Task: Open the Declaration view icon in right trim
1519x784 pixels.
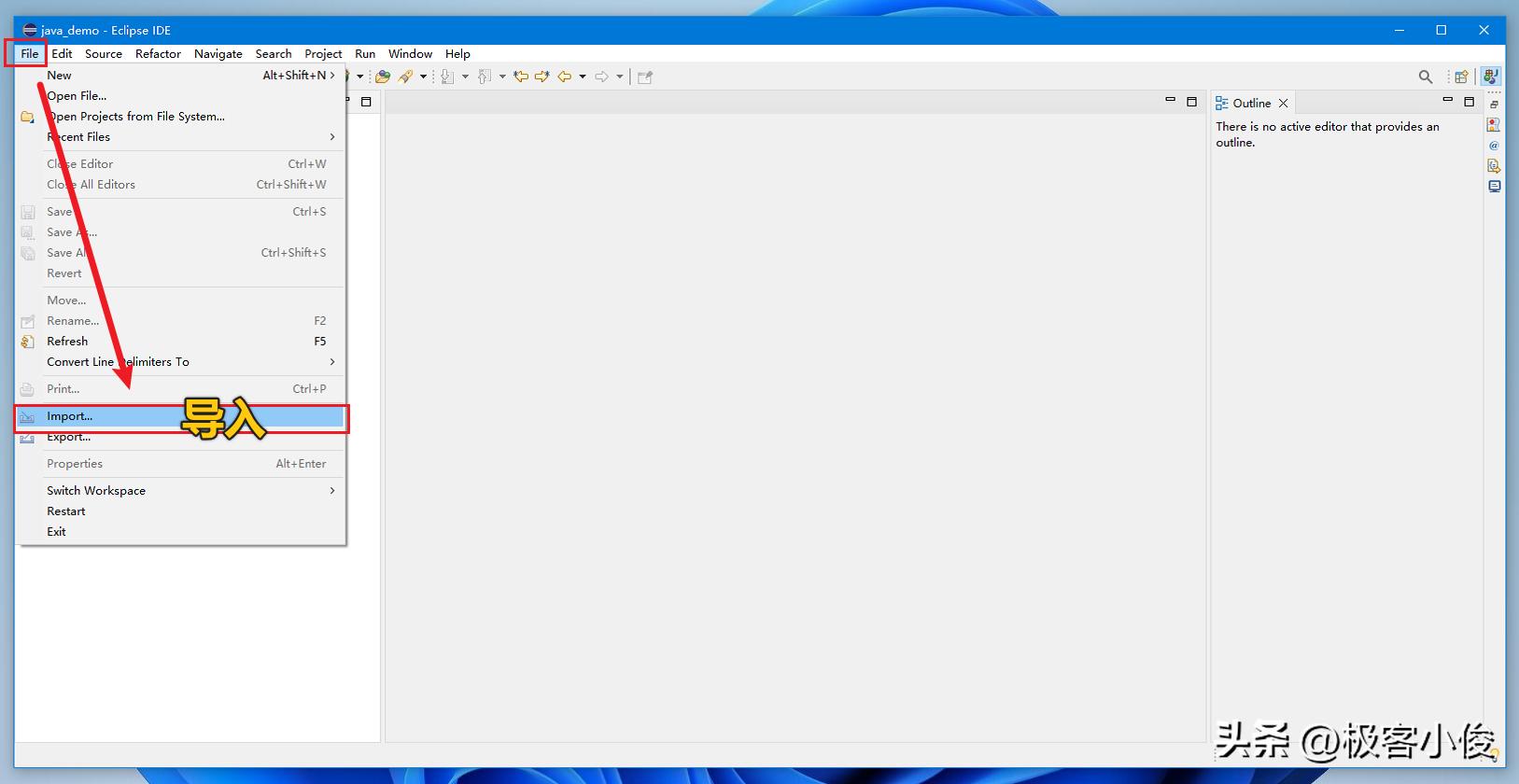Action: pos(1494,166)
